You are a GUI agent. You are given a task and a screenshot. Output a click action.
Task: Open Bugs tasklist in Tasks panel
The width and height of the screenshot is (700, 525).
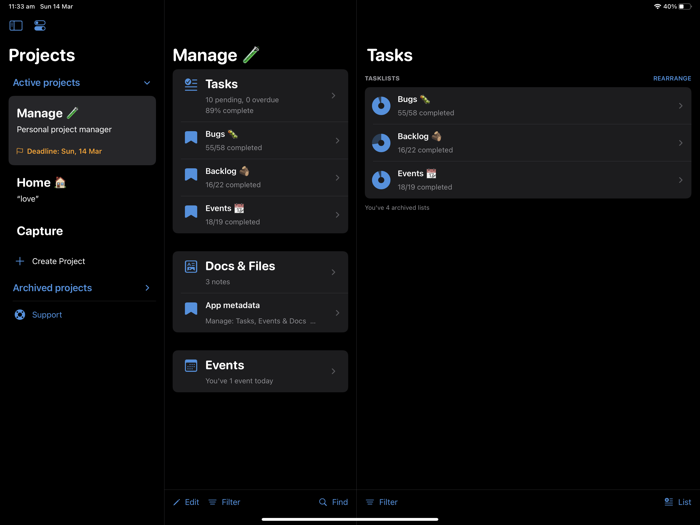528,106
